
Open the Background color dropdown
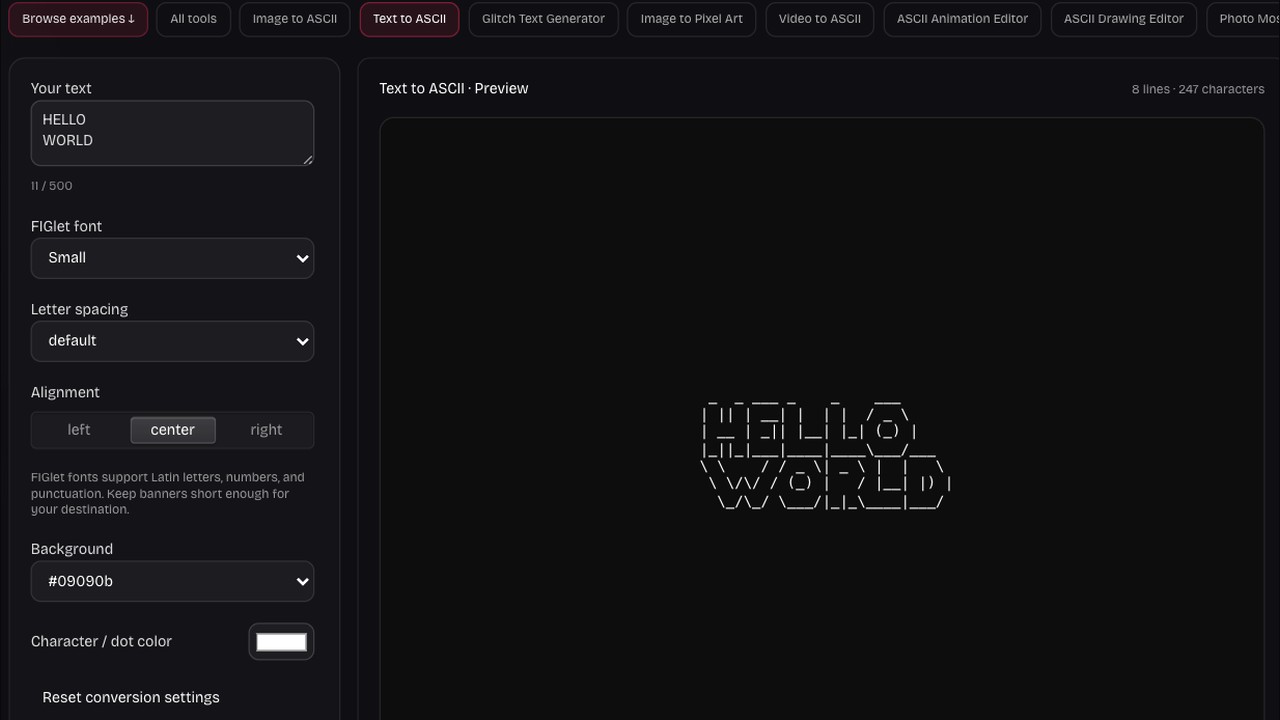click(172, 581)
